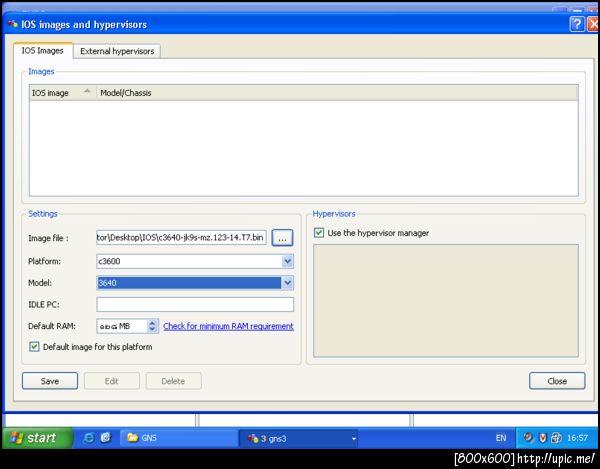Open the Model dropdown showing 3640

click(195, 283)
